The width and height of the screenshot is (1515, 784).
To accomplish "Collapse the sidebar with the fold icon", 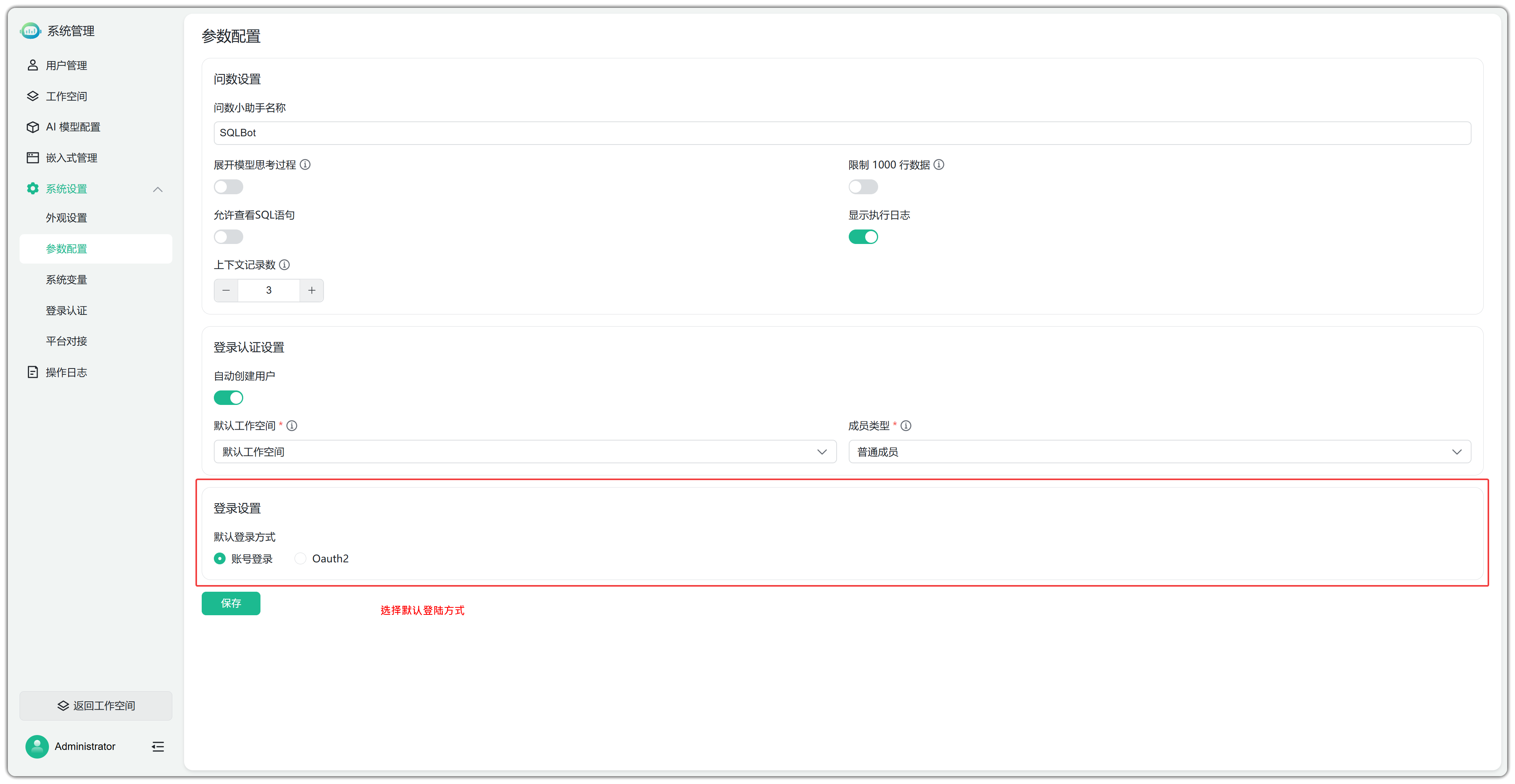I will [x=157, y=746].
